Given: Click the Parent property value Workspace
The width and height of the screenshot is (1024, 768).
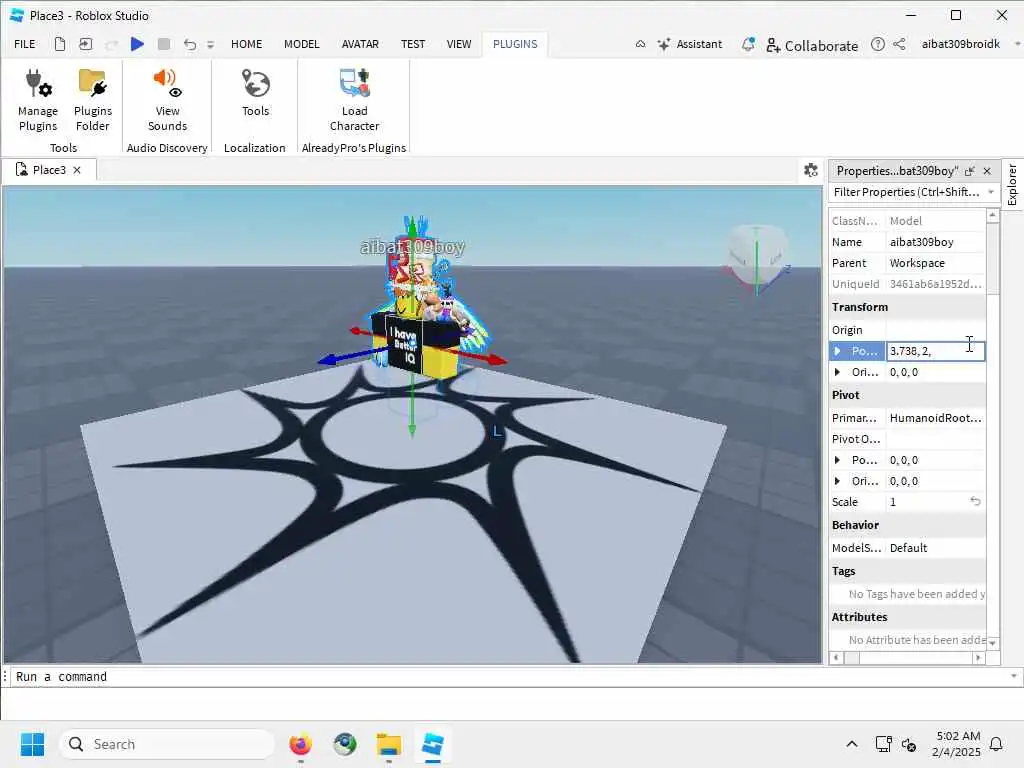Looking at the screenshot, I should [x=935, y=263].
